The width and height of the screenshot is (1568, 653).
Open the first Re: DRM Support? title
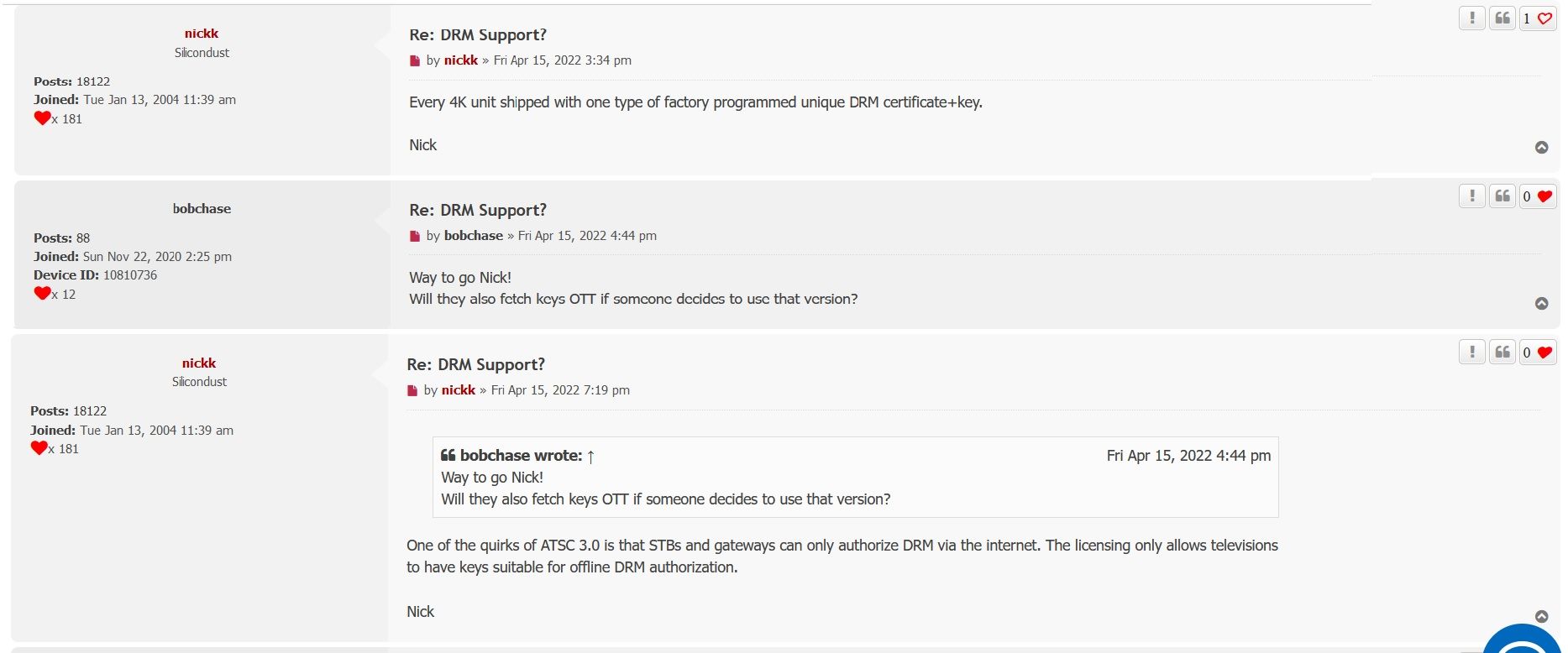click(x=478, y=34)
